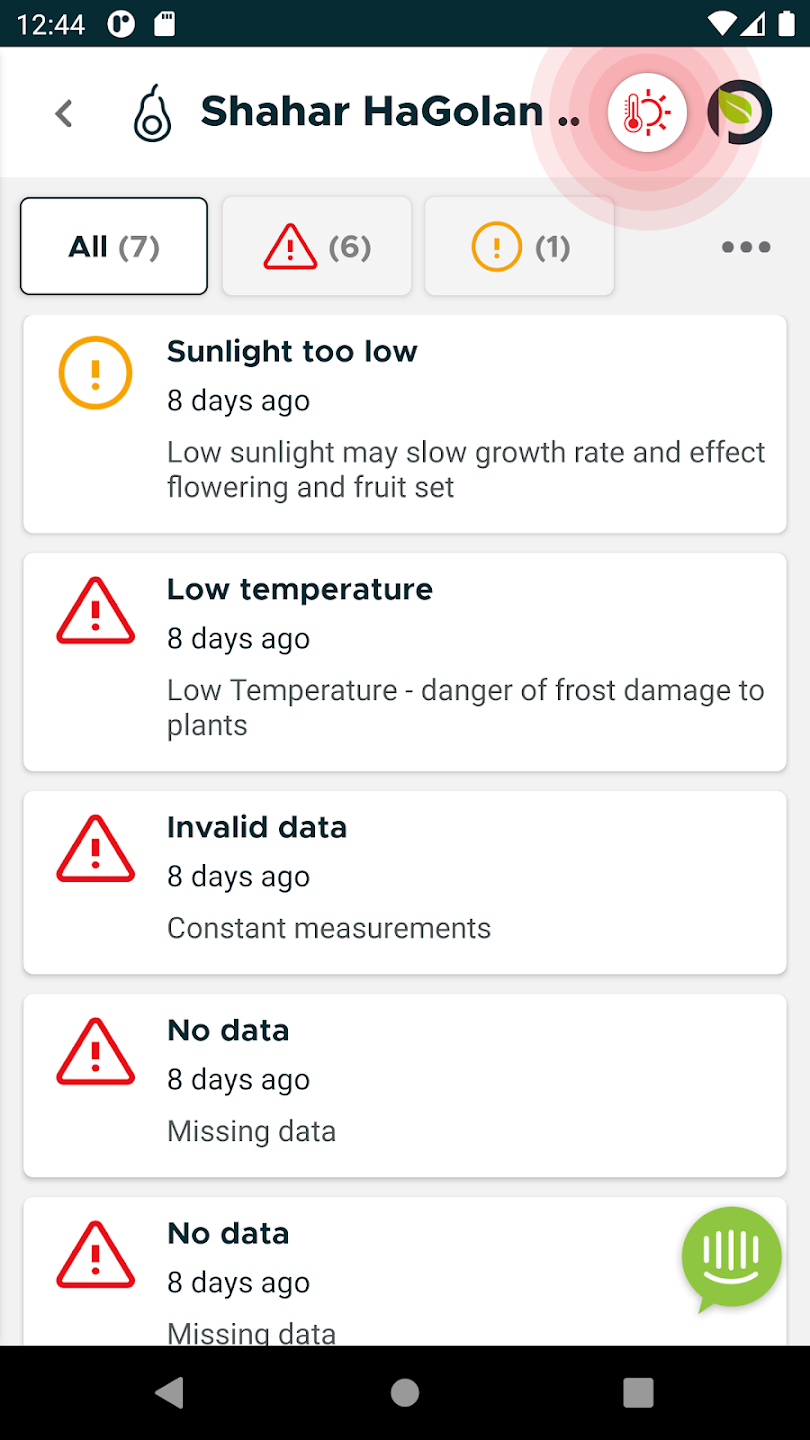Filter by red critical alerts (6) tab
This screenshot has height=1440, width=810.
tap(317, 246)
